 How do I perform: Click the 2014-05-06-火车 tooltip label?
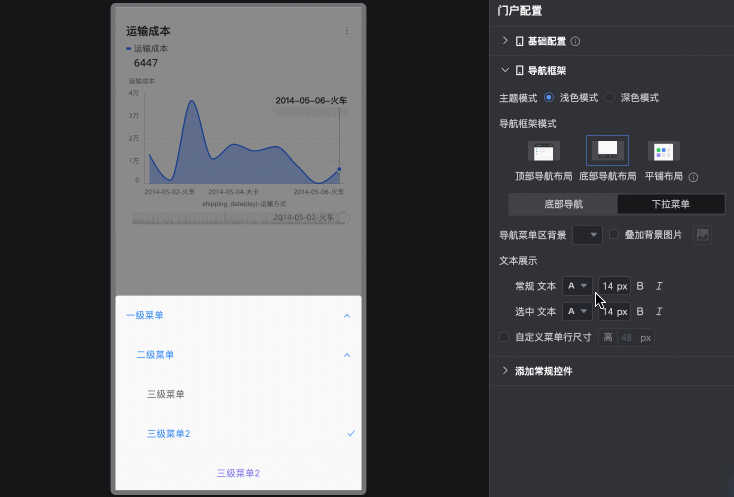point(311,100)
